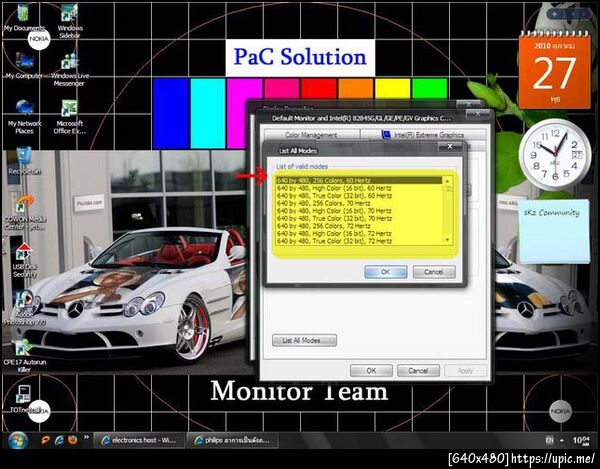Switch to the philips taskbar window
The height and width of the screenshot is (469, 600).
[233, 441]
